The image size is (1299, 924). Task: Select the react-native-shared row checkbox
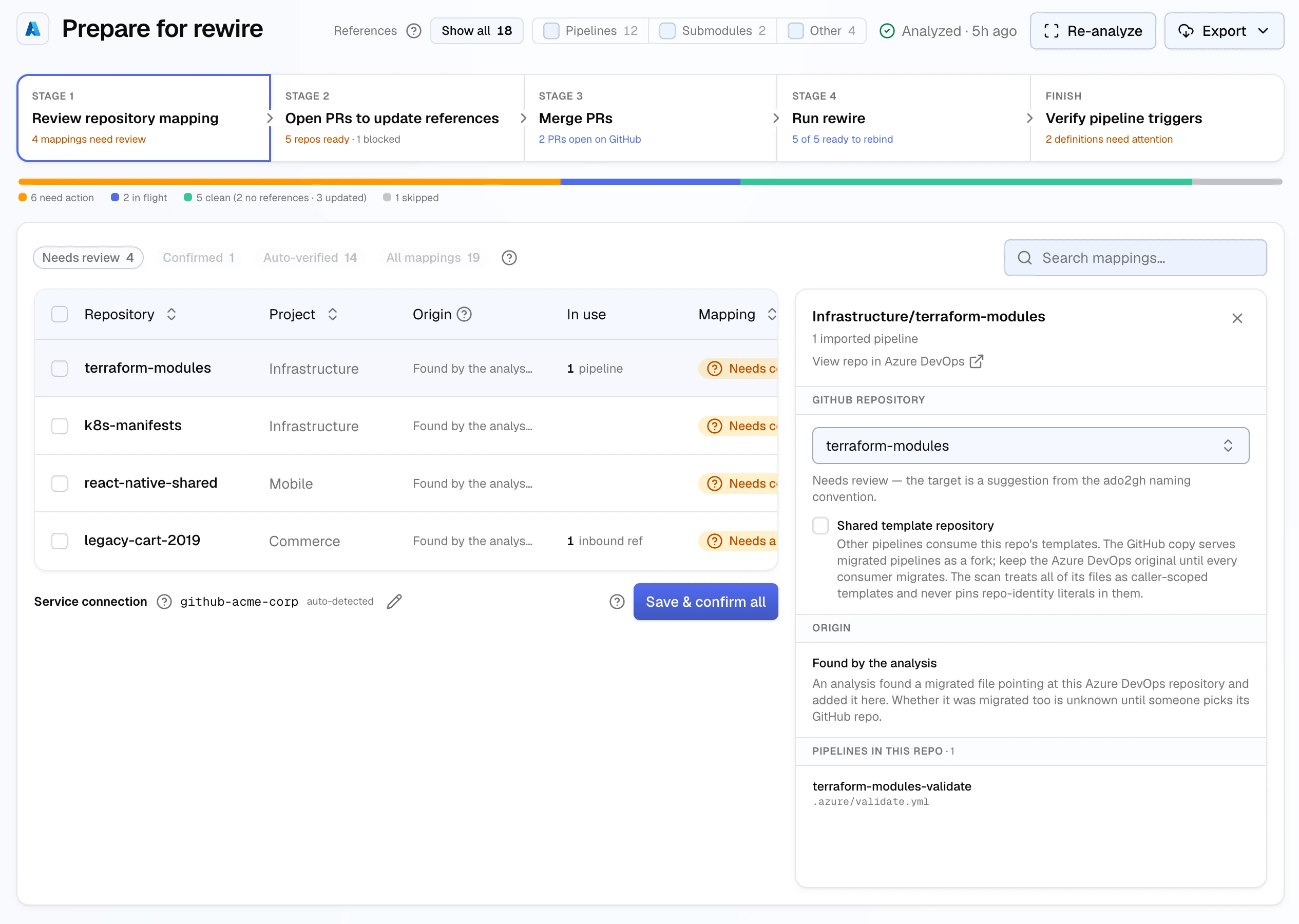pyautogui.click(x=60, y=483)
